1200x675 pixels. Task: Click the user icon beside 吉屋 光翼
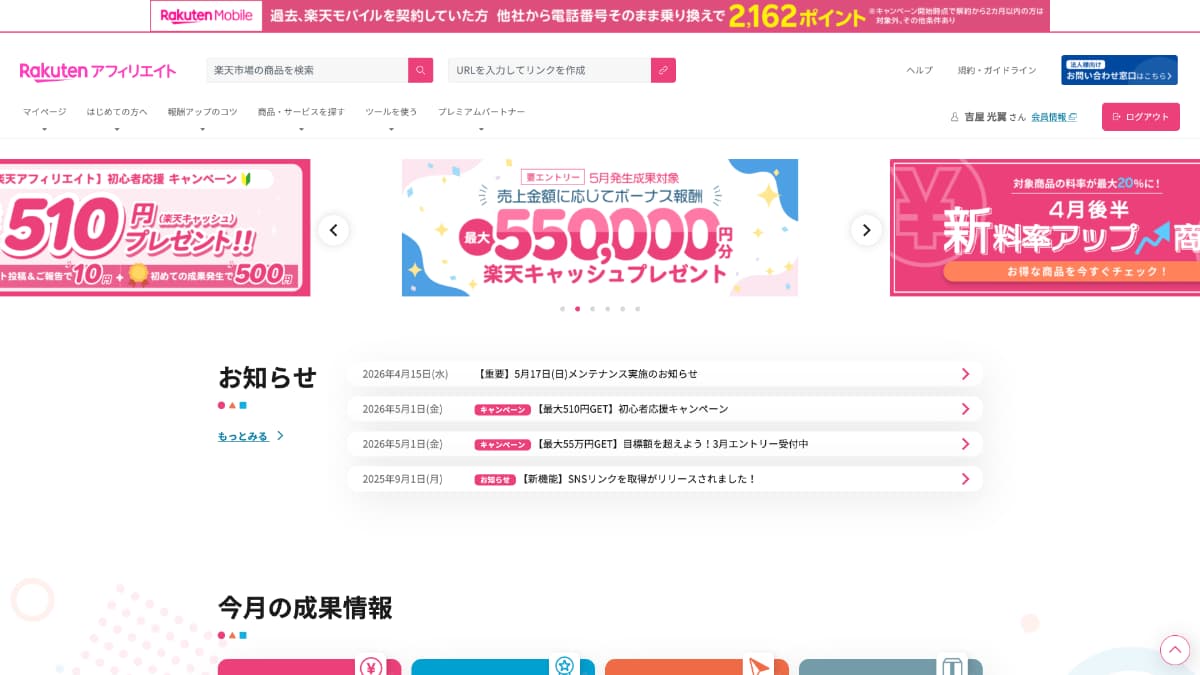(954, 117)
